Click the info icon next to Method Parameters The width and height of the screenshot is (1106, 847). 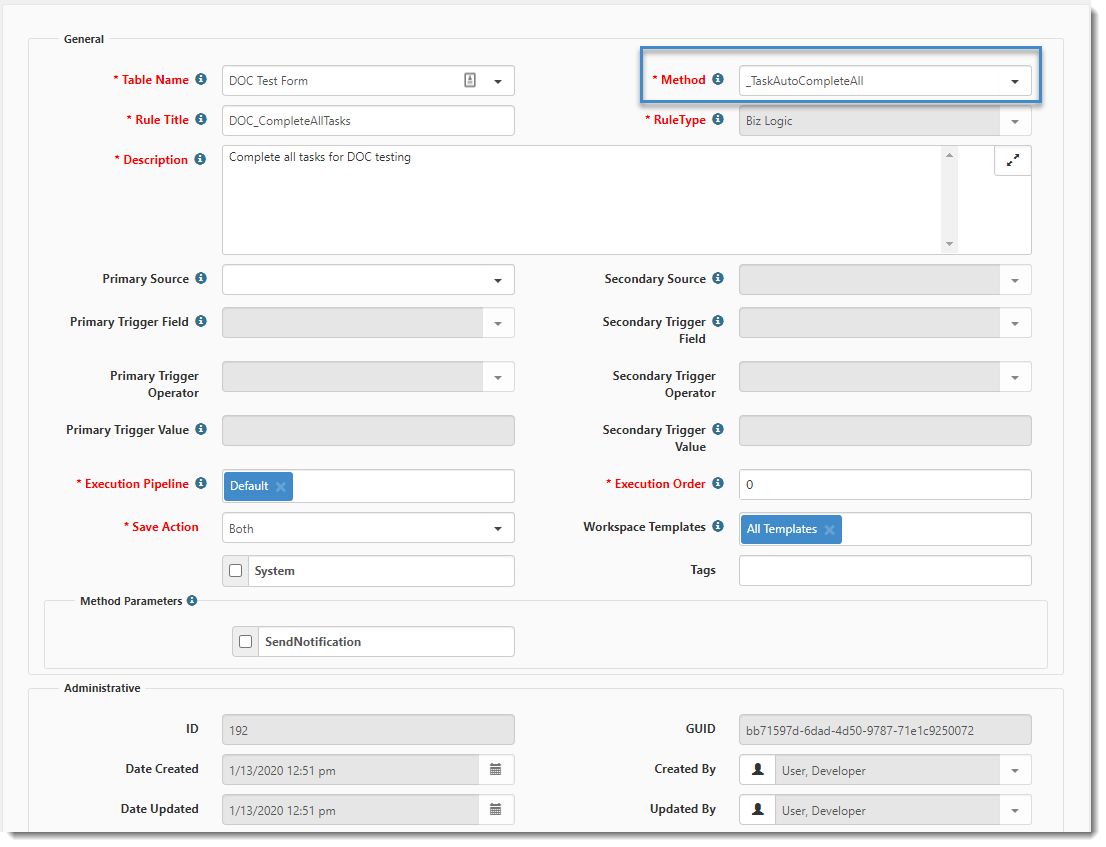click(192, 601)
